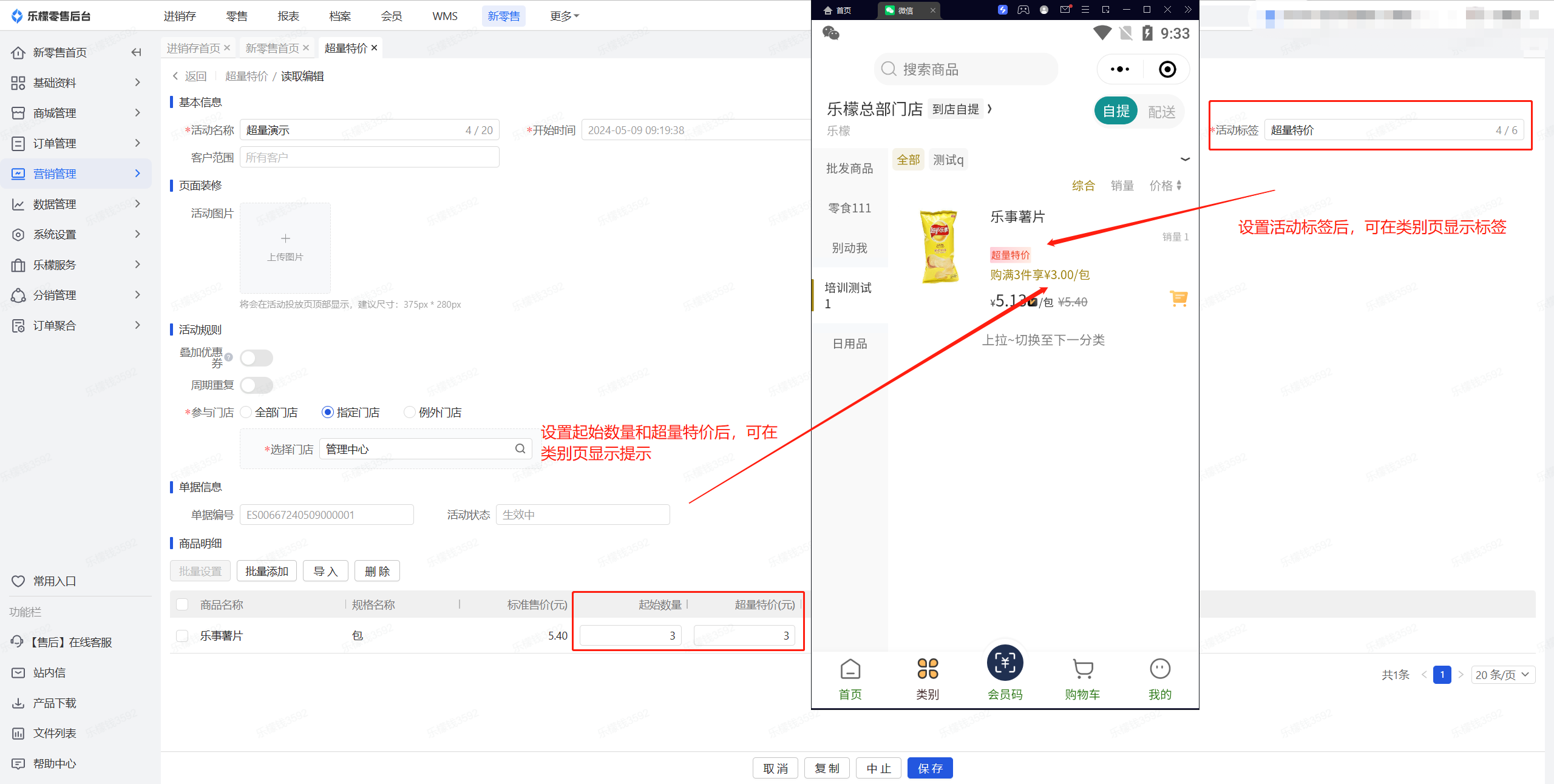Expand the 商城管理 menu chevron
Image resolution: width=1554 pixels, height=784 pixels.
[138, 113]
